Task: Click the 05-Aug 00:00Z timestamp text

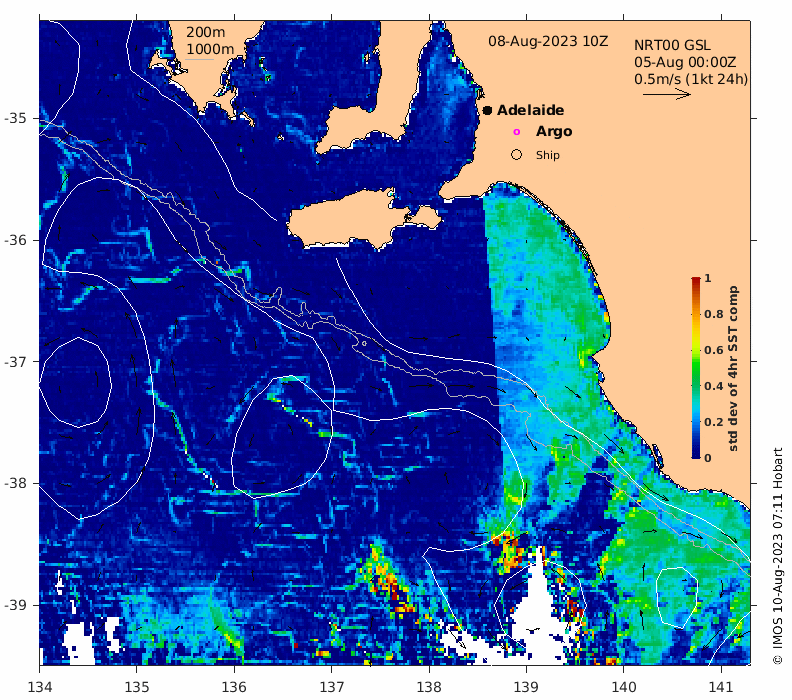Action: coord(685,63)
